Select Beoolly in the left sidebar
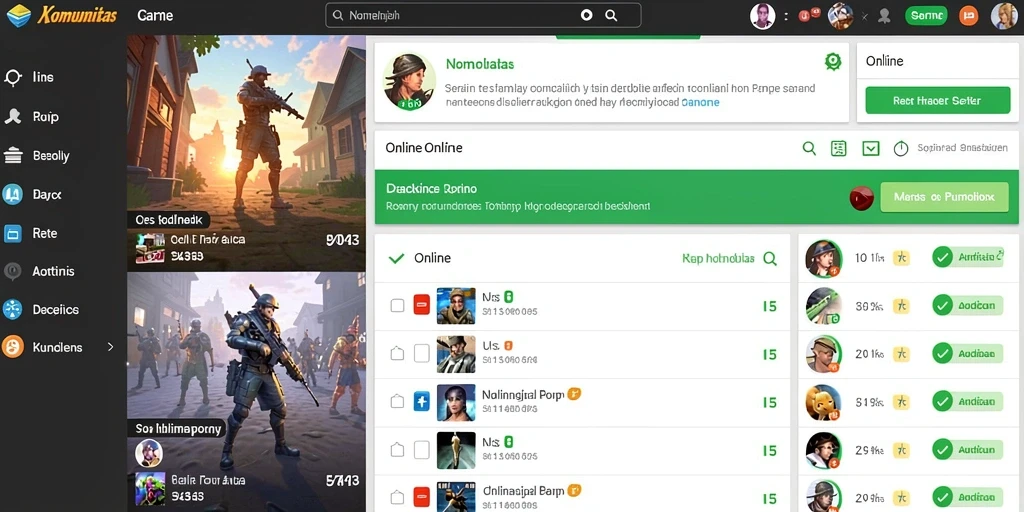Viewport: 1024px width, 512px height. [x=51, y=156]
